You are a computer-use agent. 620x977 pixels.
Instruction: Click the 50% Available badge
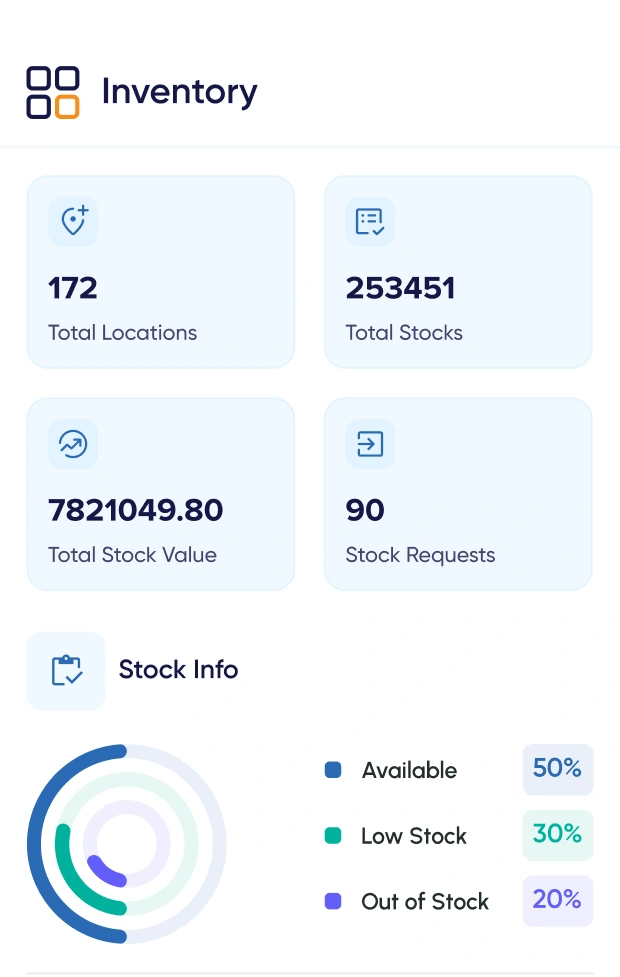pos(557,769)
